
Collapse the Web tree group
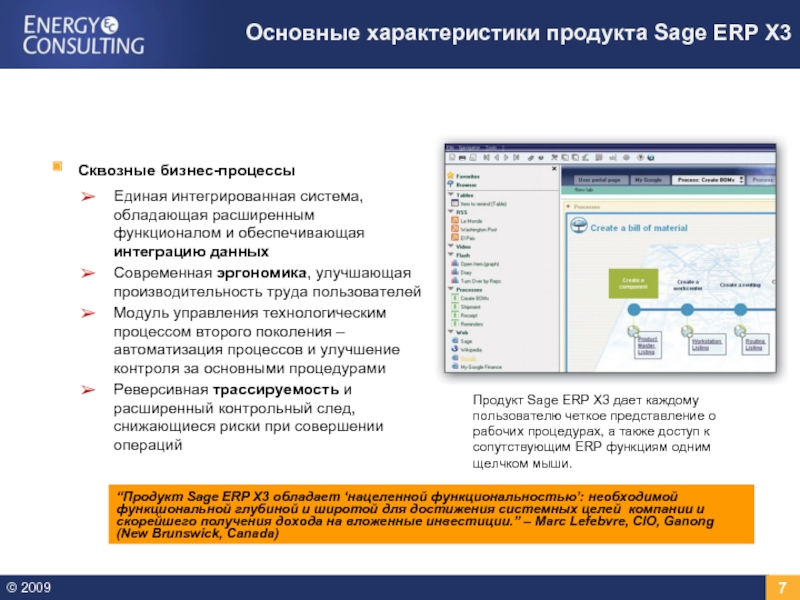tap(451, 332)
